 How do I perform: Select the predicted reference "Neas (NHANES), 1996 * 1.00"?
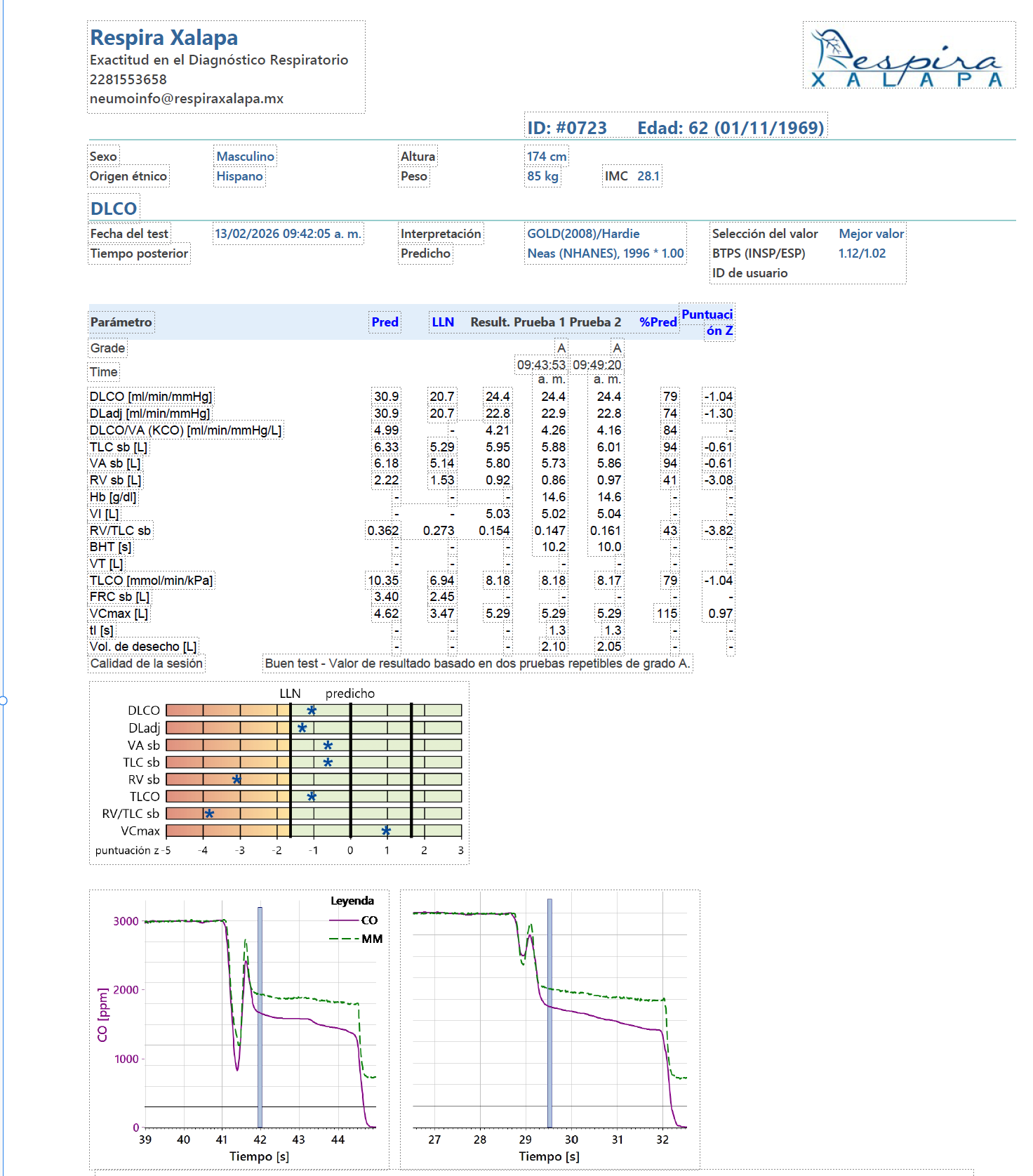606,253
